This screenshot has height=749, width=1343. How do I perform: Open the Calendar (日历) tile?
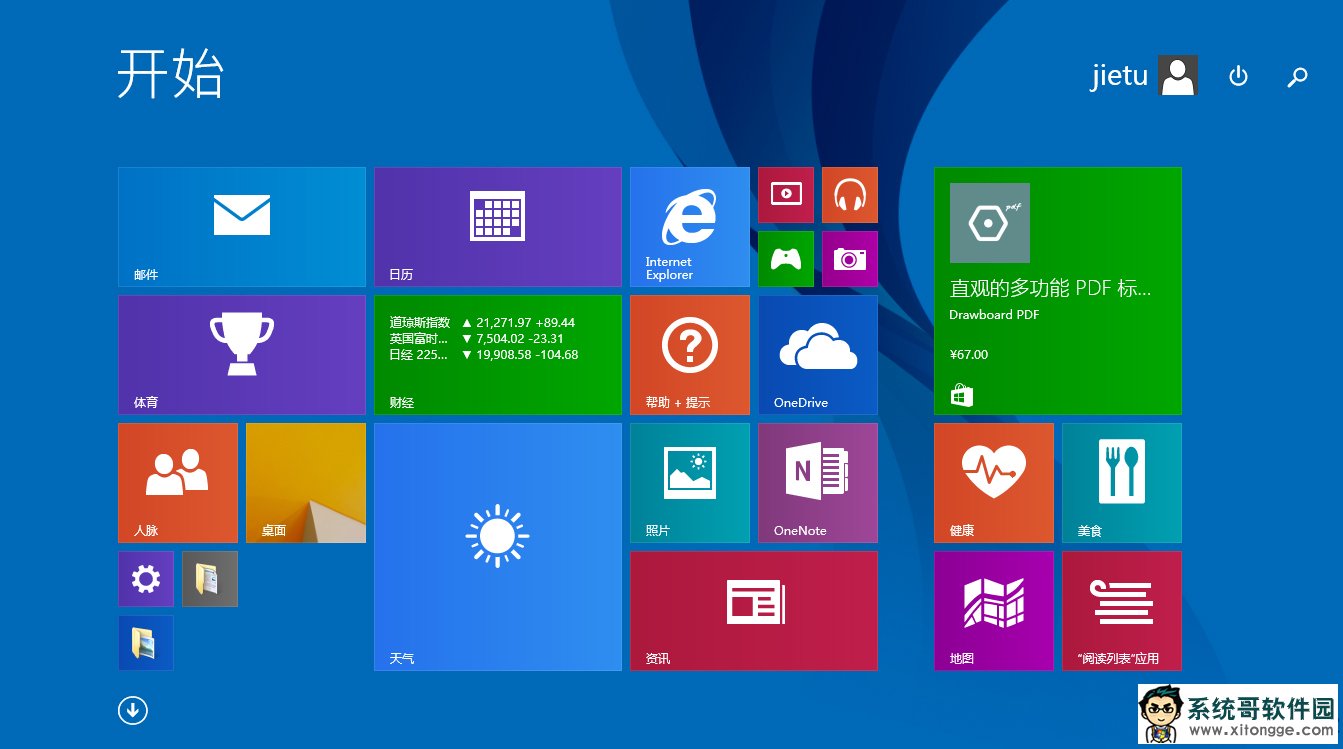pyautogui.click(x=497, y=227)
